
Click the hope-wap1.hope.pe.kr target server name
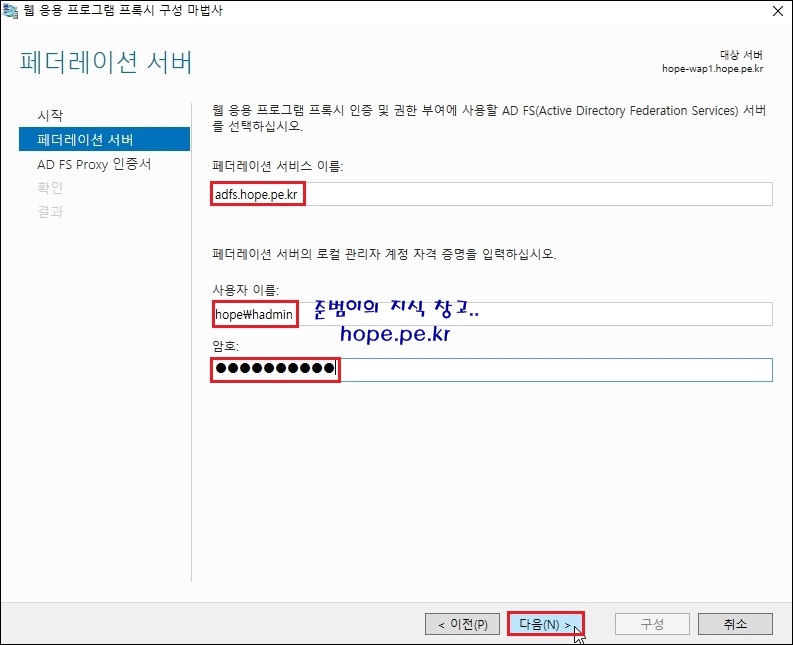pyautogui.click(x=713, y=69)
